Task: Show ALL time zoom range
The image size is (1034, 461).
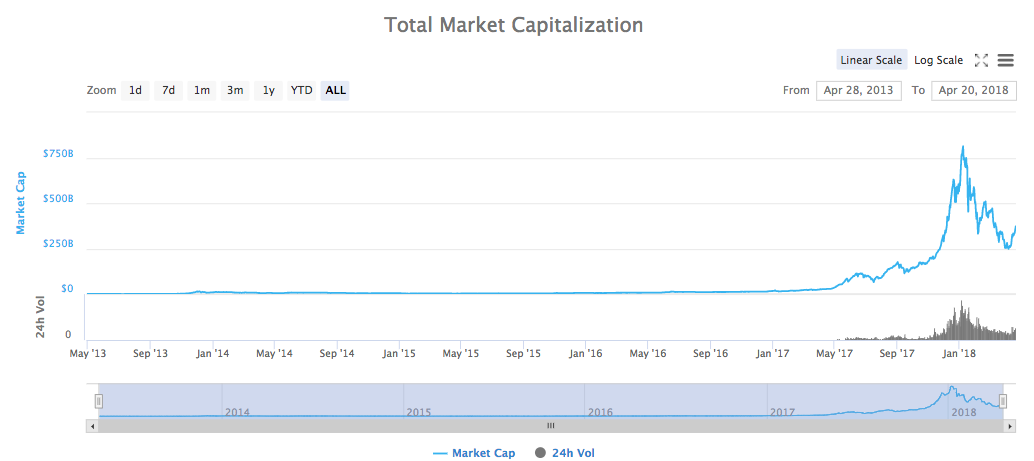Action: pyautogui.click(x=336, y=91)
